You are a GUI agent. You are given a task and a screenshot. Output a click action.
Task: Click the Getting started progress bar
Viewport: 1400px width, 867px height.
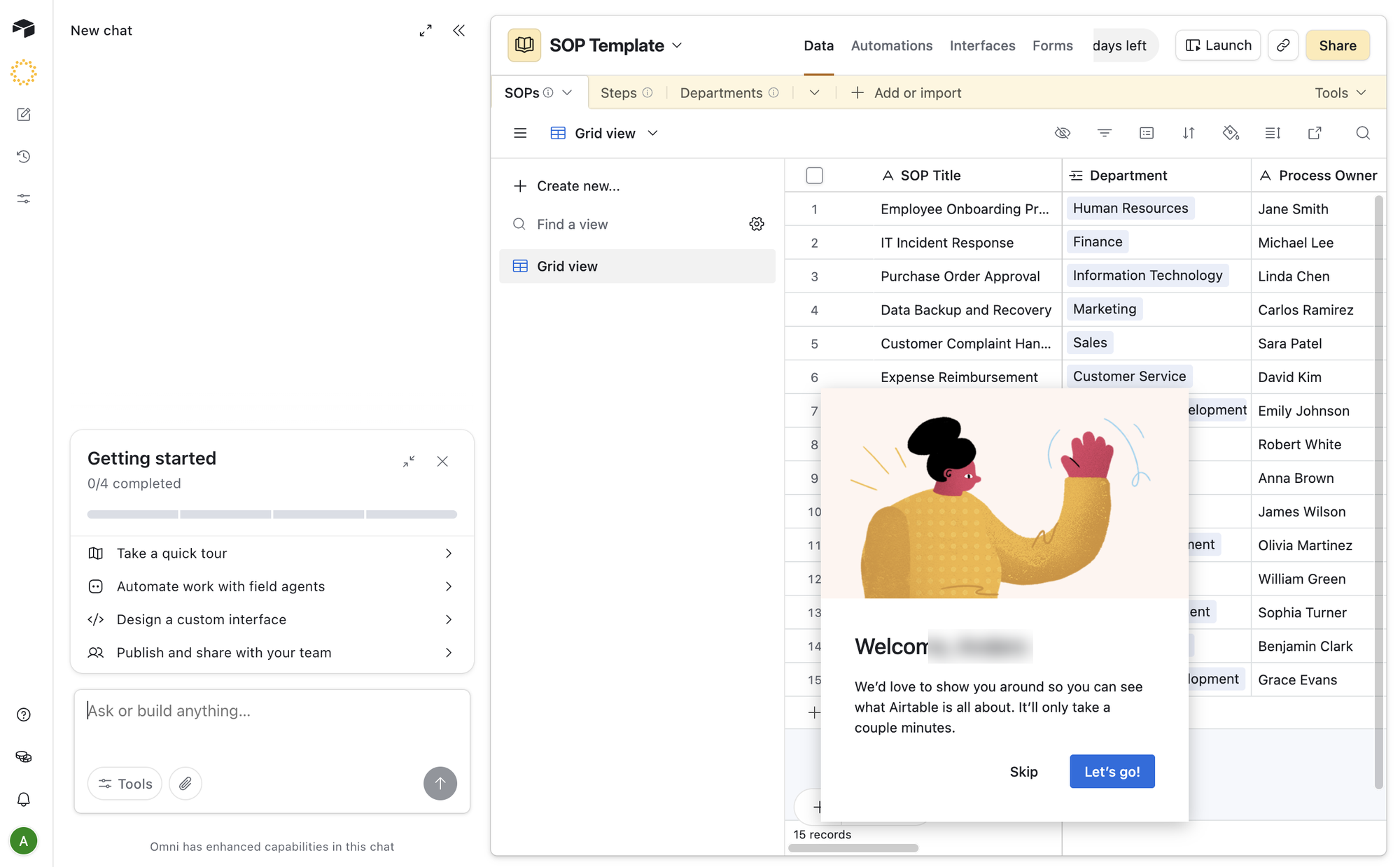[272, 514]
